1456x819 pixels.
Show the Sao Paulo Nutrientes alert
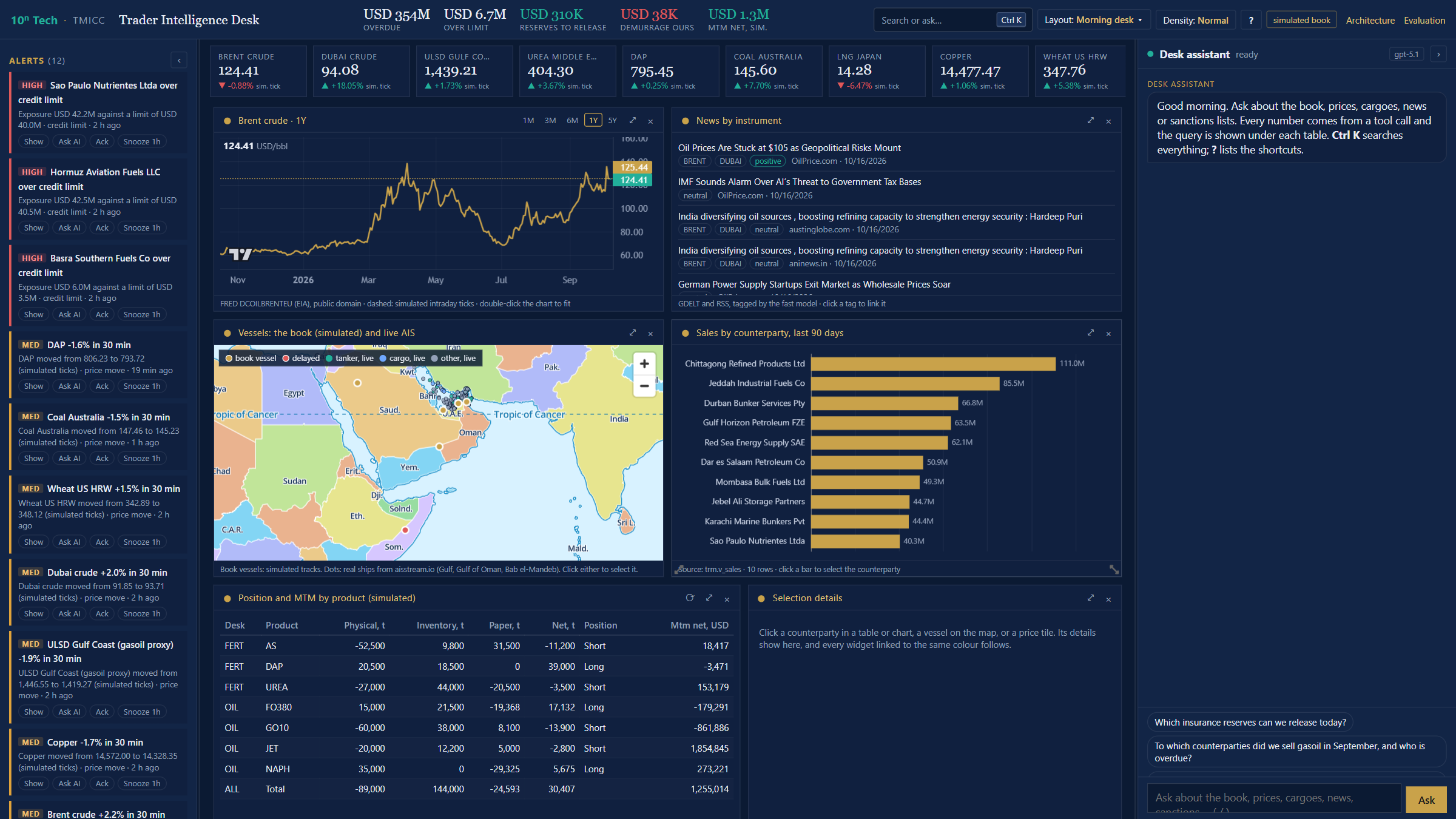[33, 141]
